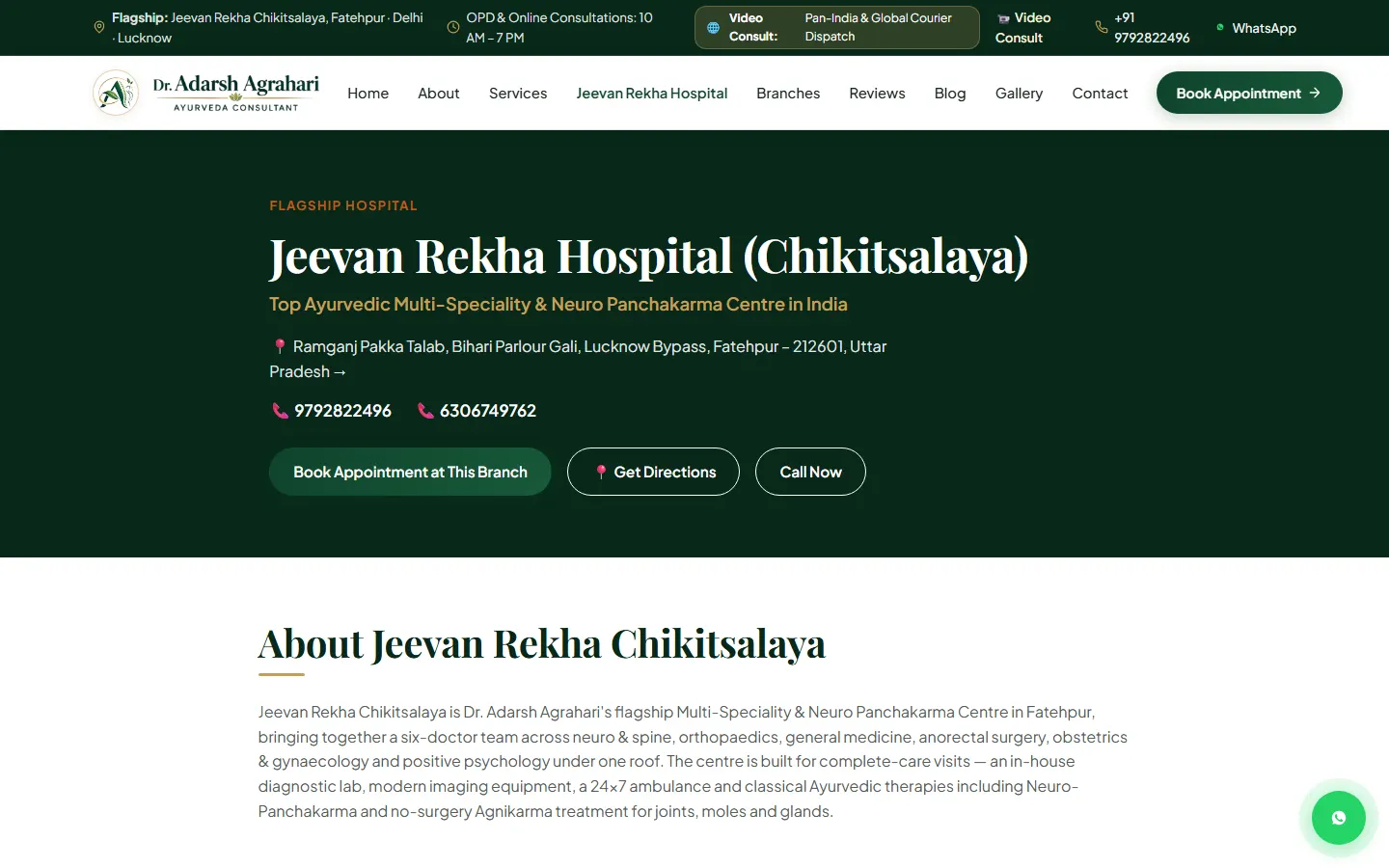Viewport: 1389px width, 868px height.
Task: Click the phone icon beside 9792822496 in hero
Action: pos(280,411)
